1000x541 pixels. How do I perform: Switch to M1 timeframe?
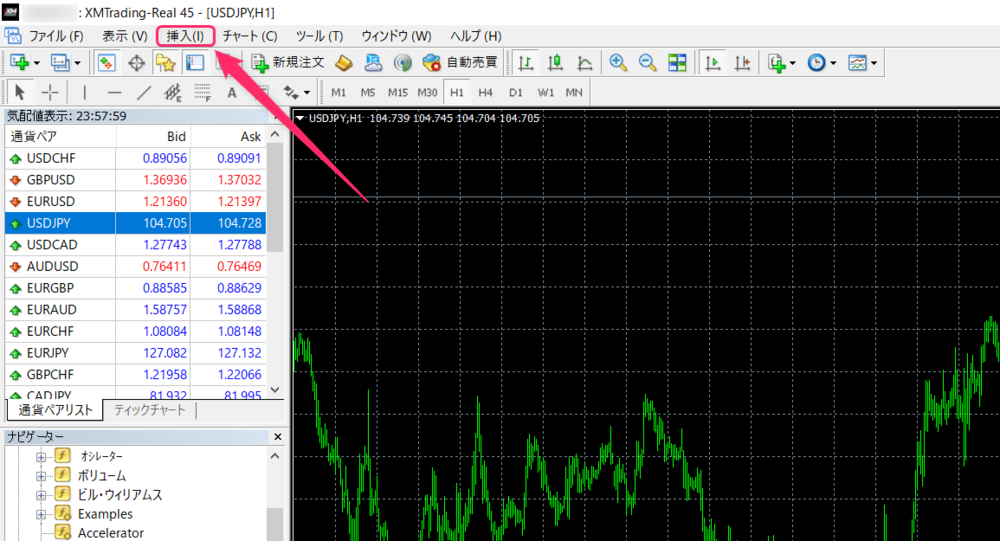tap(339, 93)
